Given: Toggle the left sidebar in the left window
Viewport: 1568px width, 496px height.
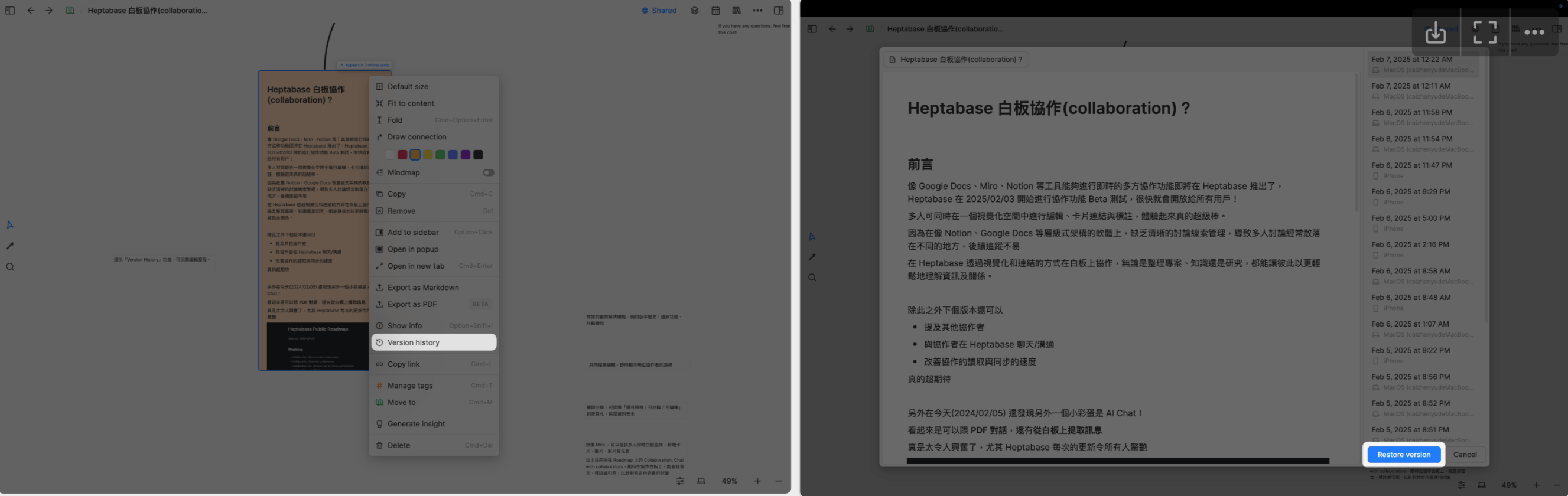Looking at the screenshot, I should tap(9, 11).
